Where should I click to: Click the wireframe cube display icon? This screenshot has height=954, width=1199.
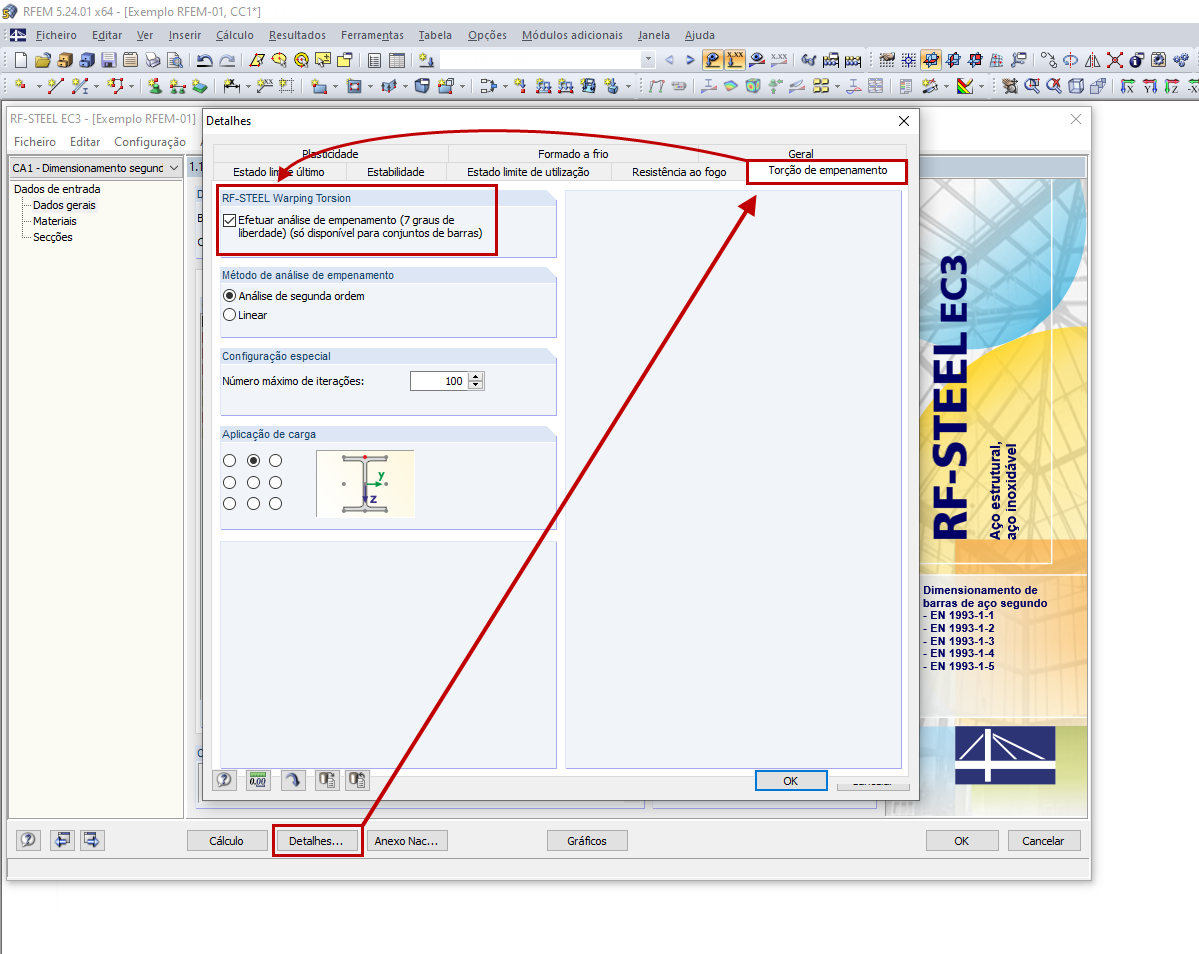1076,86
